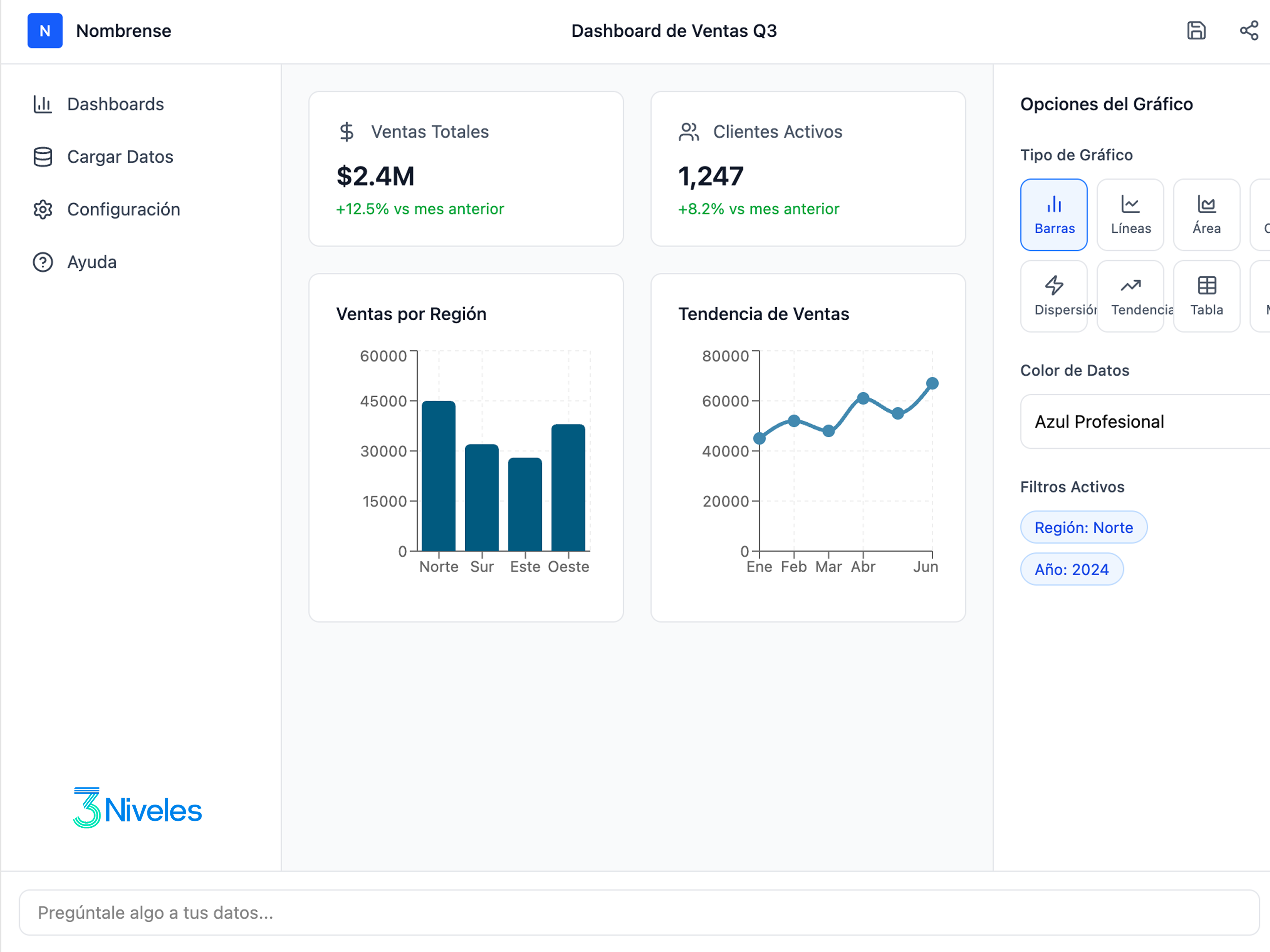
Task: Switch to the Tendencia chart type
Action: pos(1130,296)
